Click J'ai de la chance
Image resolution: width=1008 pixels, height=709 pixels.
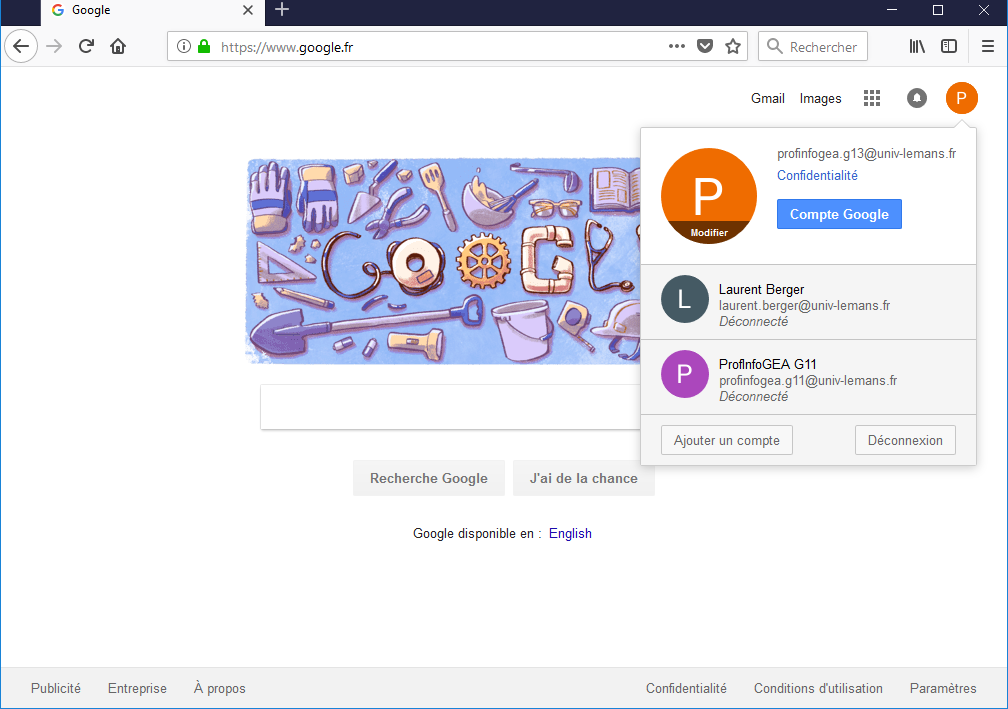tap(584, 478)
